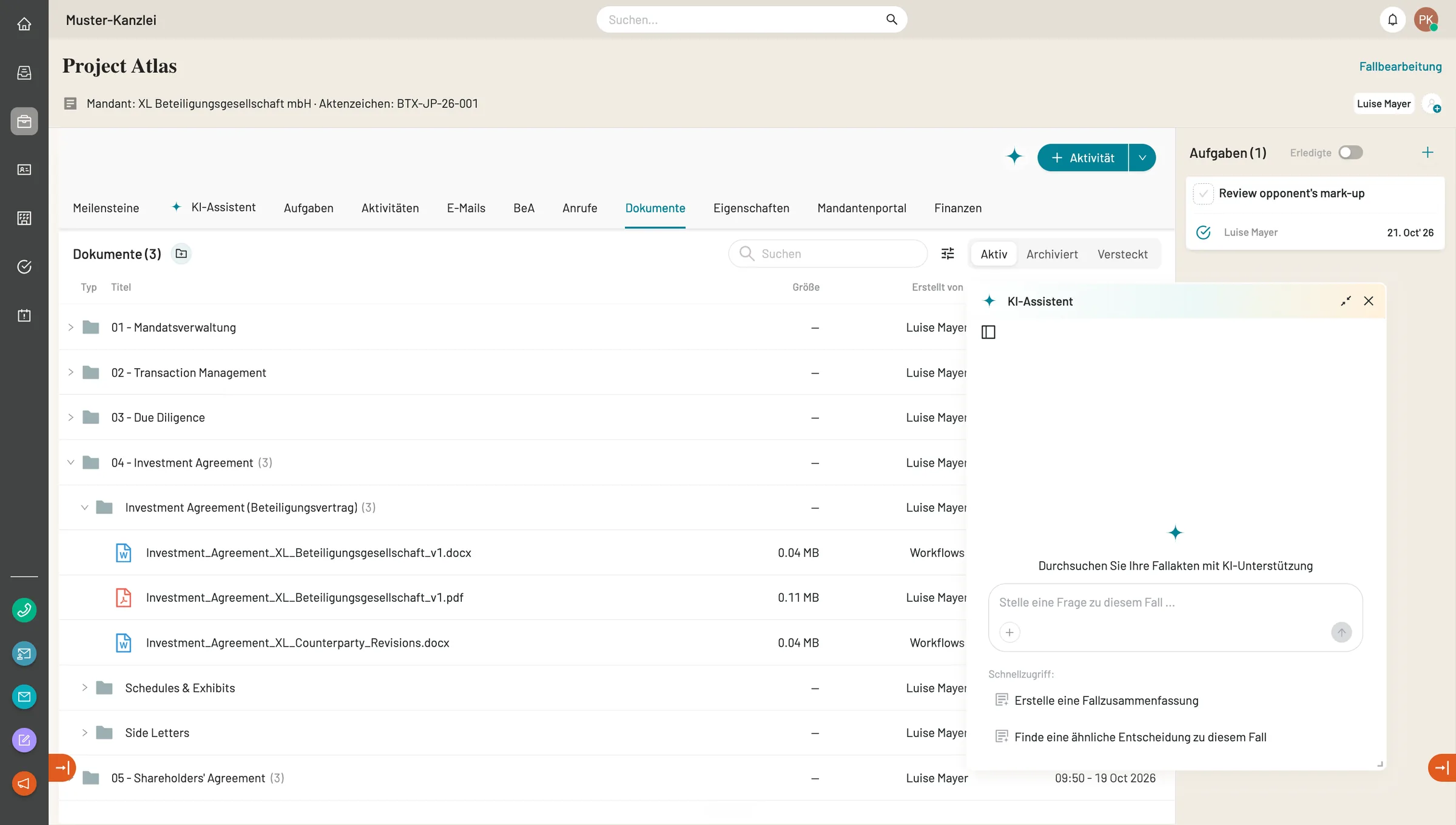Viewport: 1456px width, 825px height.
Task: Select the Archiviert document filter
Action: tap(1052, 254)
